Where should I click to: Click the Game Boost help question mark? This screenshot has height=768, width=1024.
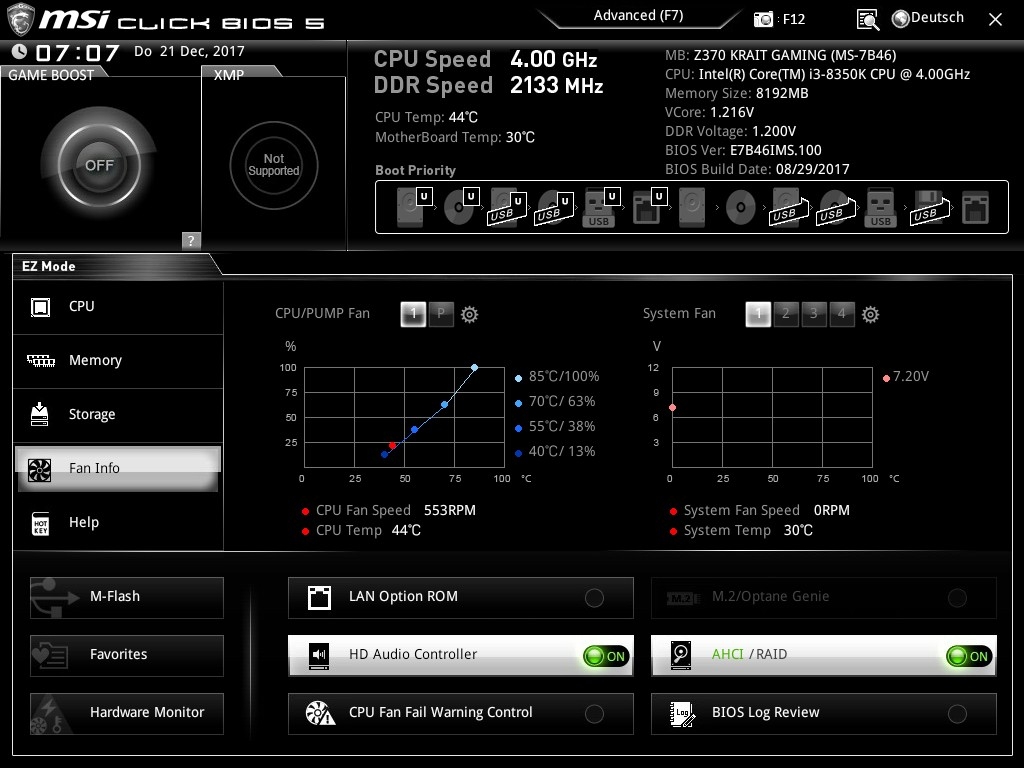pyautogui.click(x=191, y=240)
